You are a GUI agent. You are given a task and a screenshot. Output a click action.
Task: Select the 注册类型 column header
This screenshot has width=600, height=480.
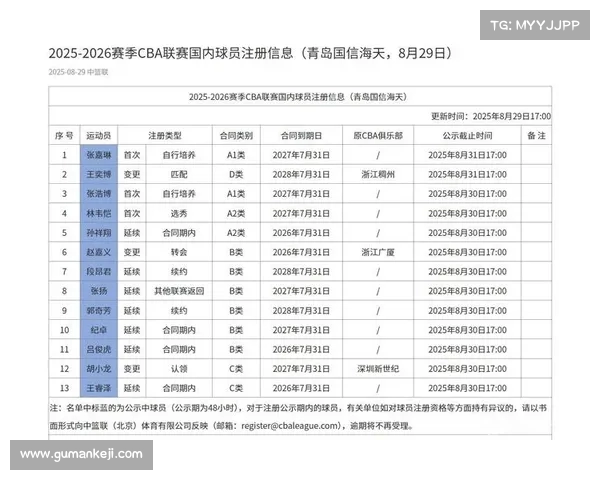coord(165,135)
